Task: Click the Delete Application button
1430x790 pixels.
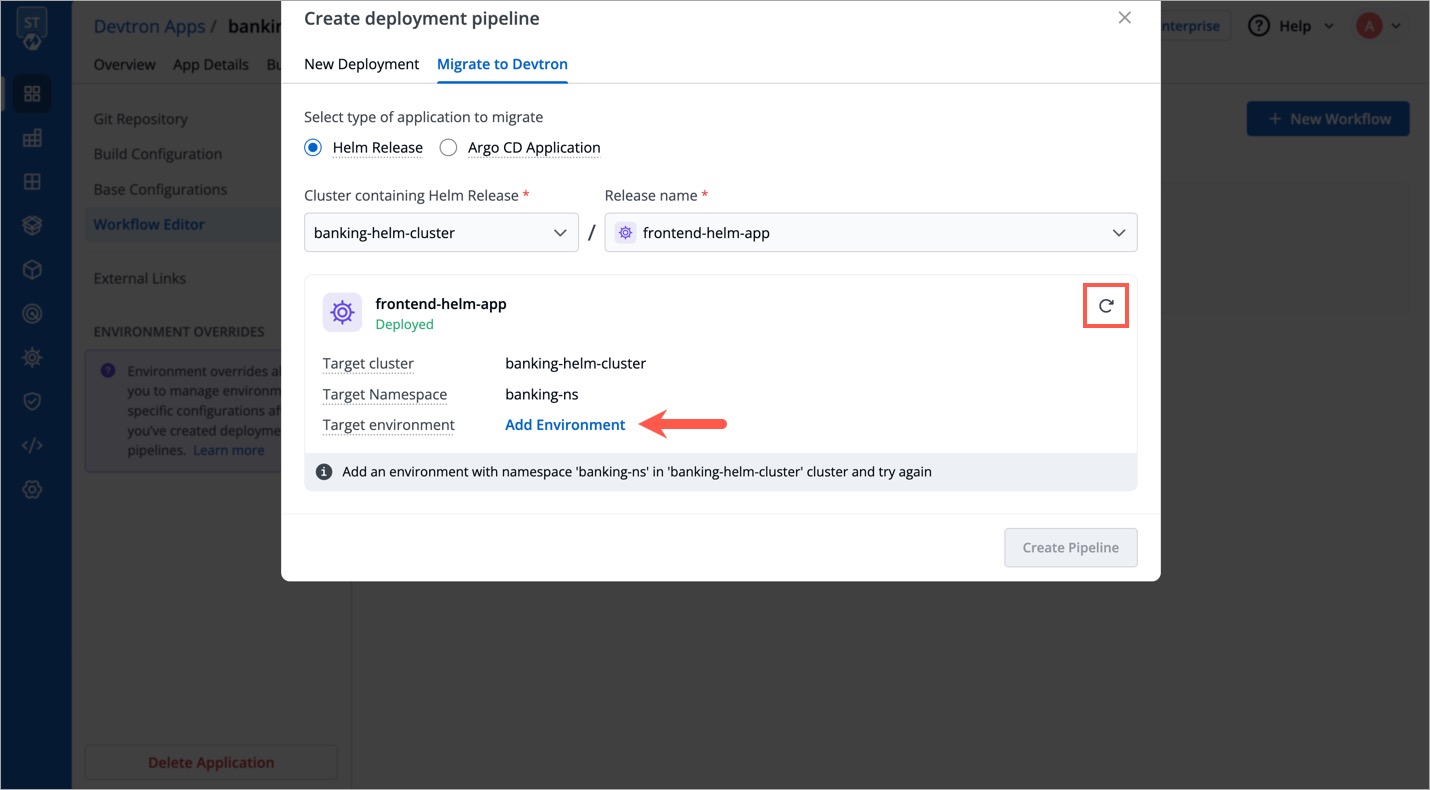Action: click(211, 762)
